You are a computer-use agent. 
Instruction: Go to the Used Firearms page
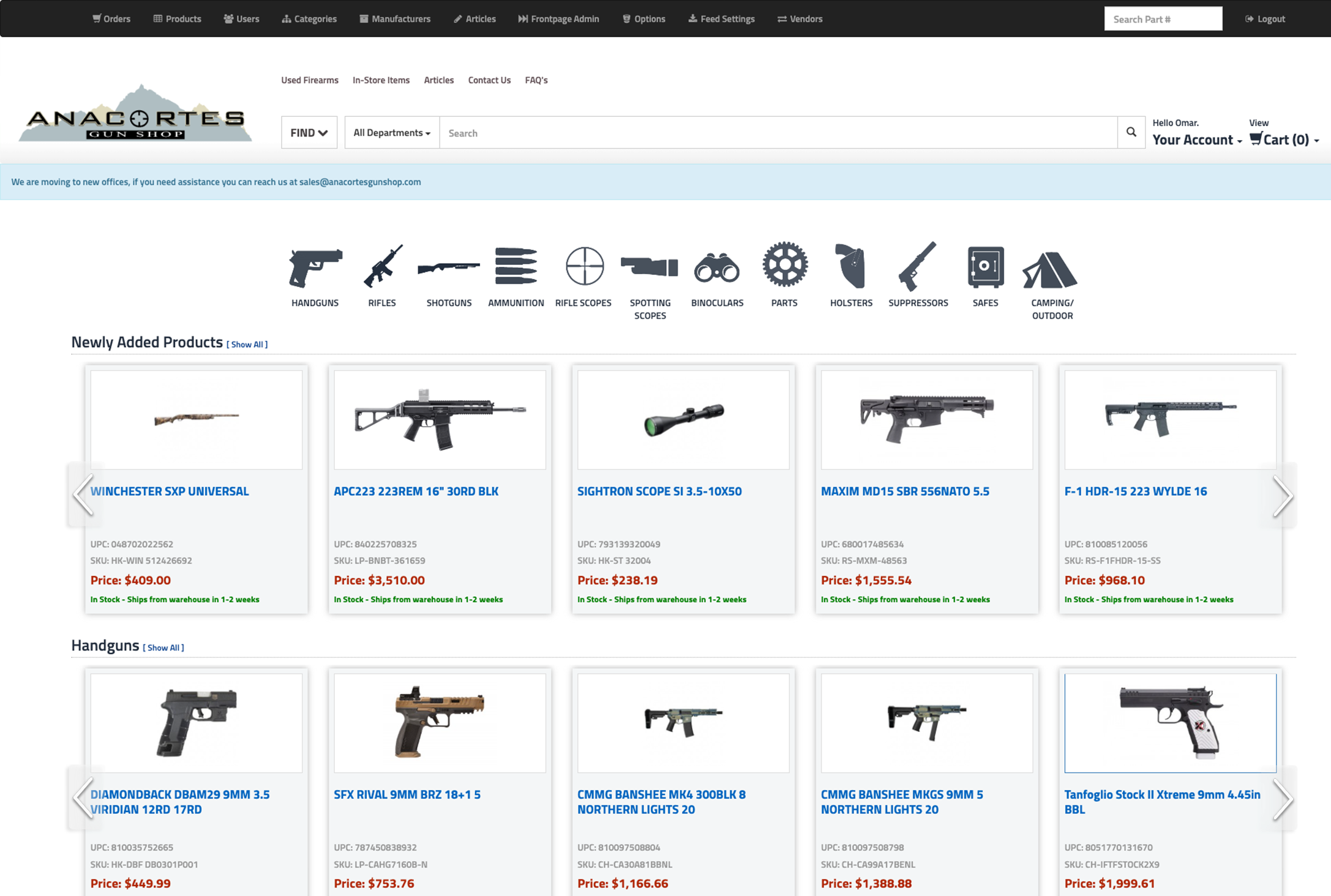point(310,80)
